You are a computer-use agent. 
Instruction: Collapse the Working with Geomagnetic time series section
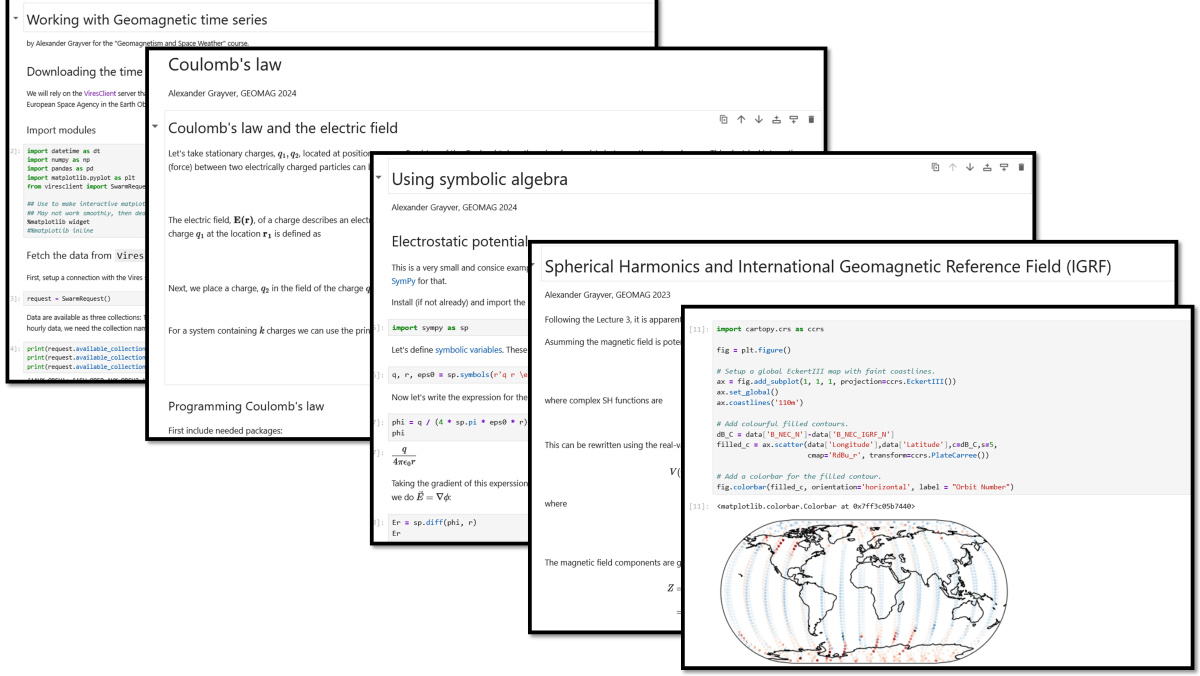pyautogui.click(x=15, y=18)
